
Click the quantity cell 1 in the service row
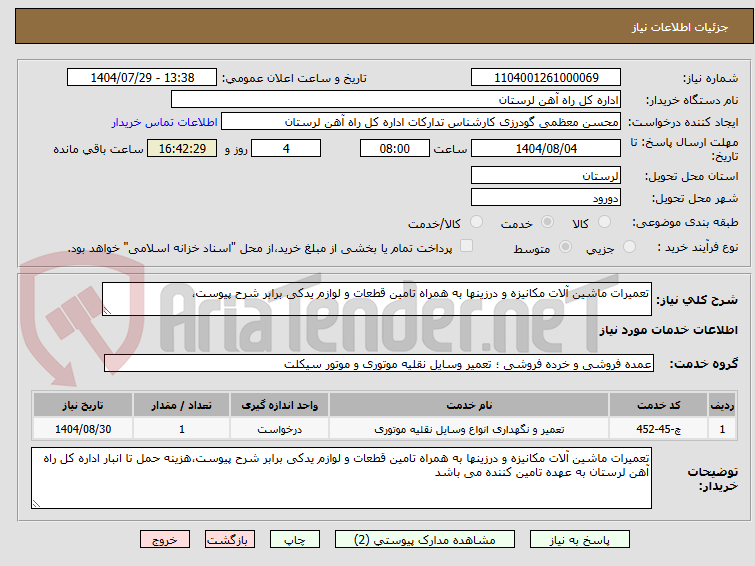click(x=182, y=429)
